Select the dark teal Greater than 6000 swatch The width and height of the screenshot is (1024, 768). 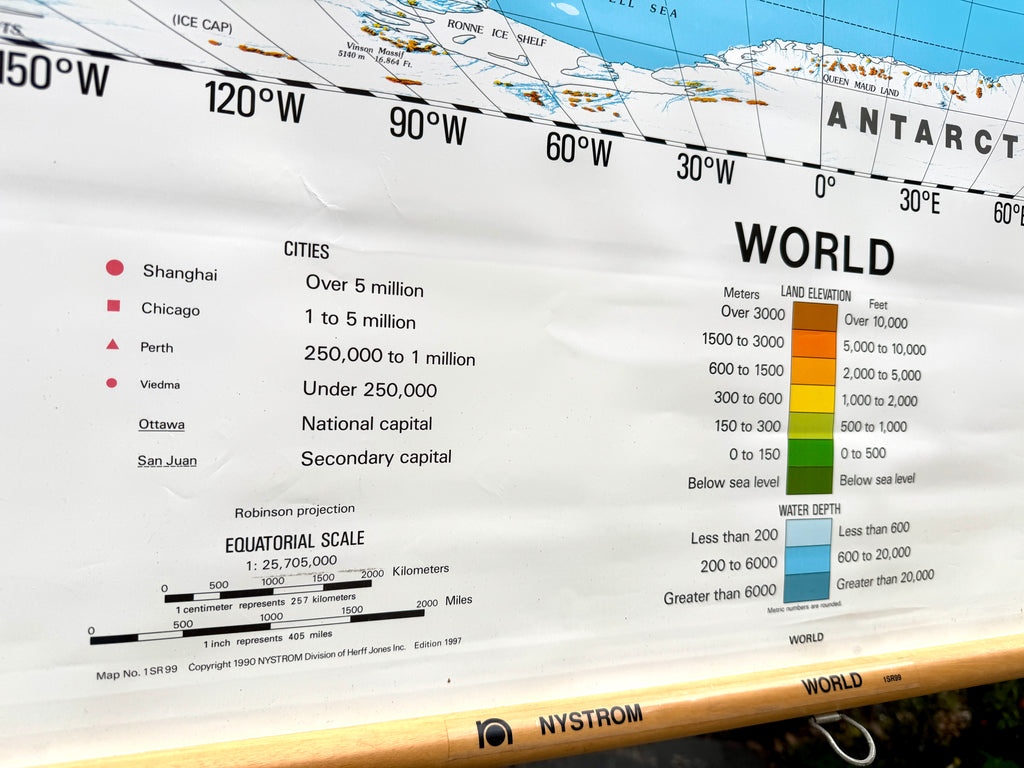click(807, 588)
